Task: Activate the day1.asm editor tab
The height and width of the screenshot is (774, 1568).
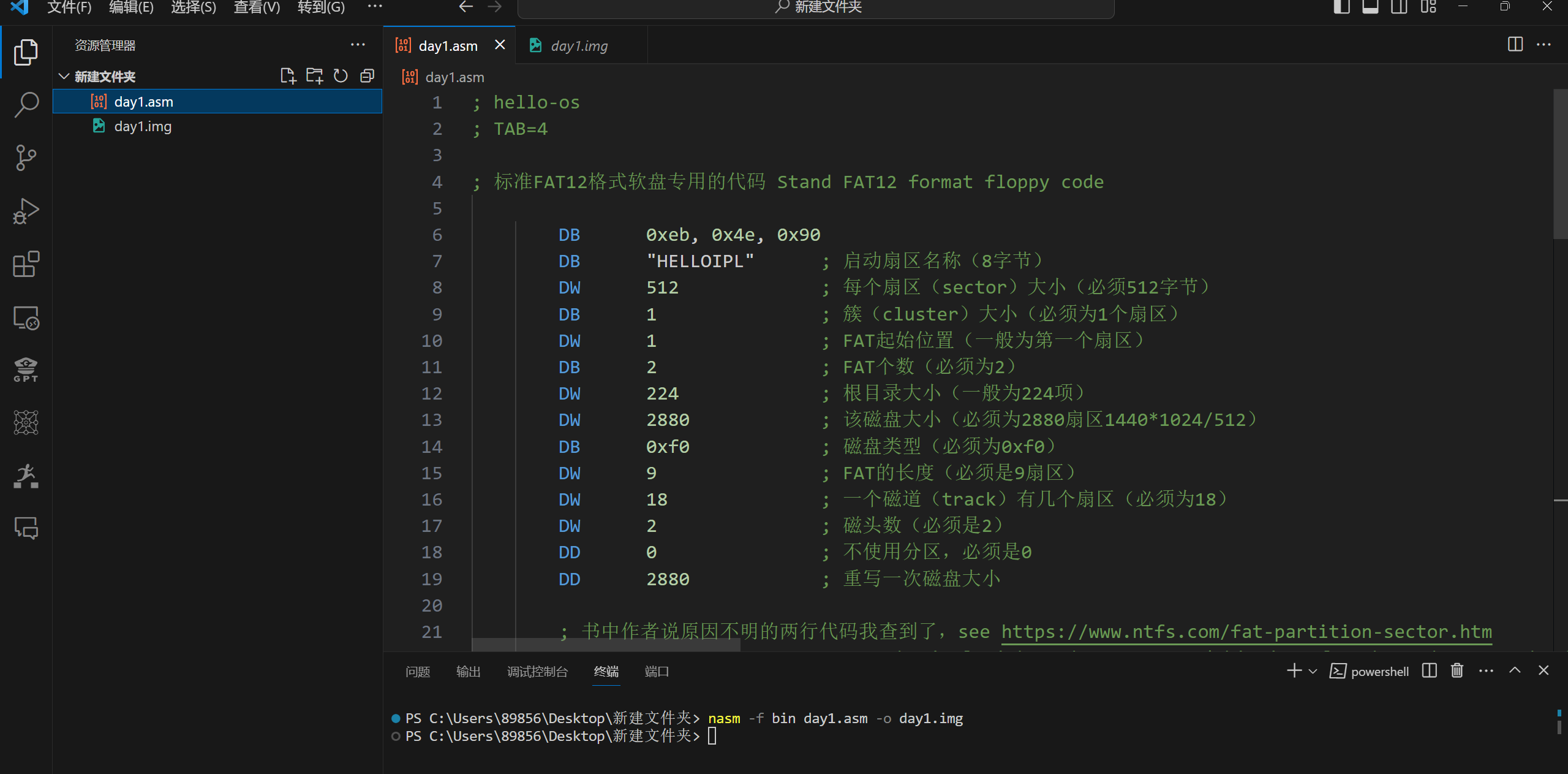Action: pyautogui.click(x=449, y=46)
